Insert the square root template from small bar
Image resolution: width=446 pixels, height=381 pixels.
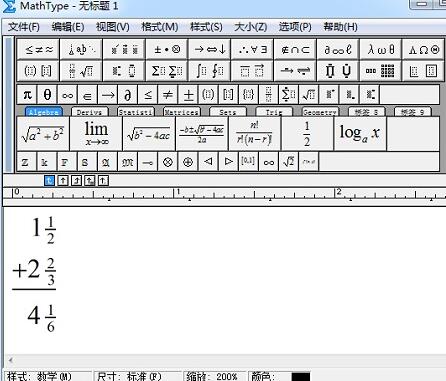click(x=309, y=95)
